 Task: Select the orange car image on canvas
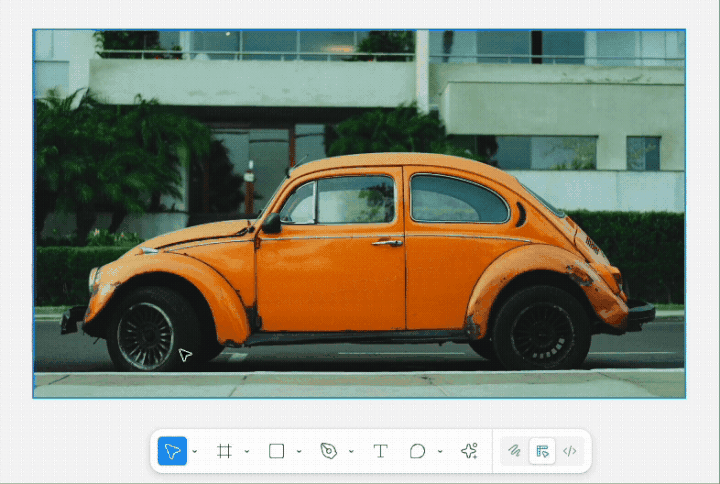tap(359, 214)
